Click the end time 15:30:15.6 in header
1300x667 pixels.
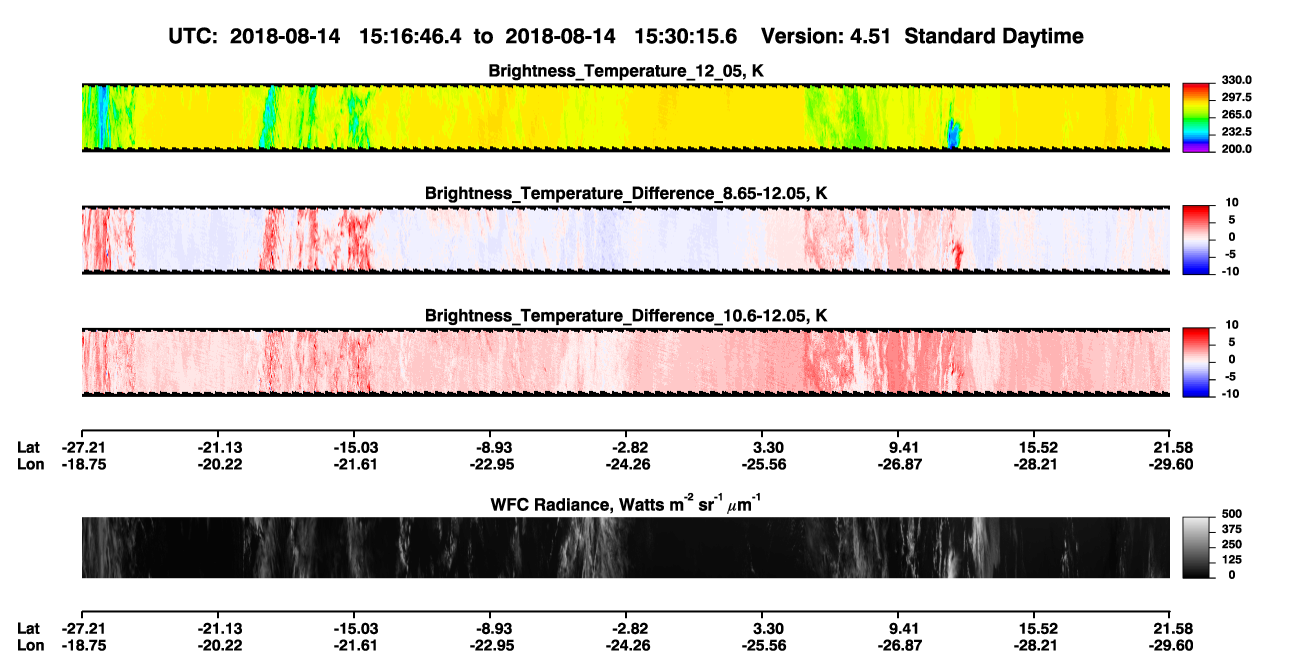point(686,36)
